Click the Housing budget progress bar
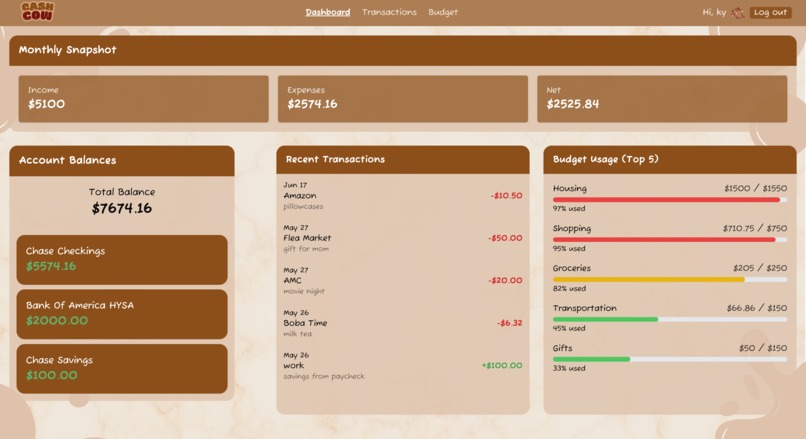 click(670, 199)
